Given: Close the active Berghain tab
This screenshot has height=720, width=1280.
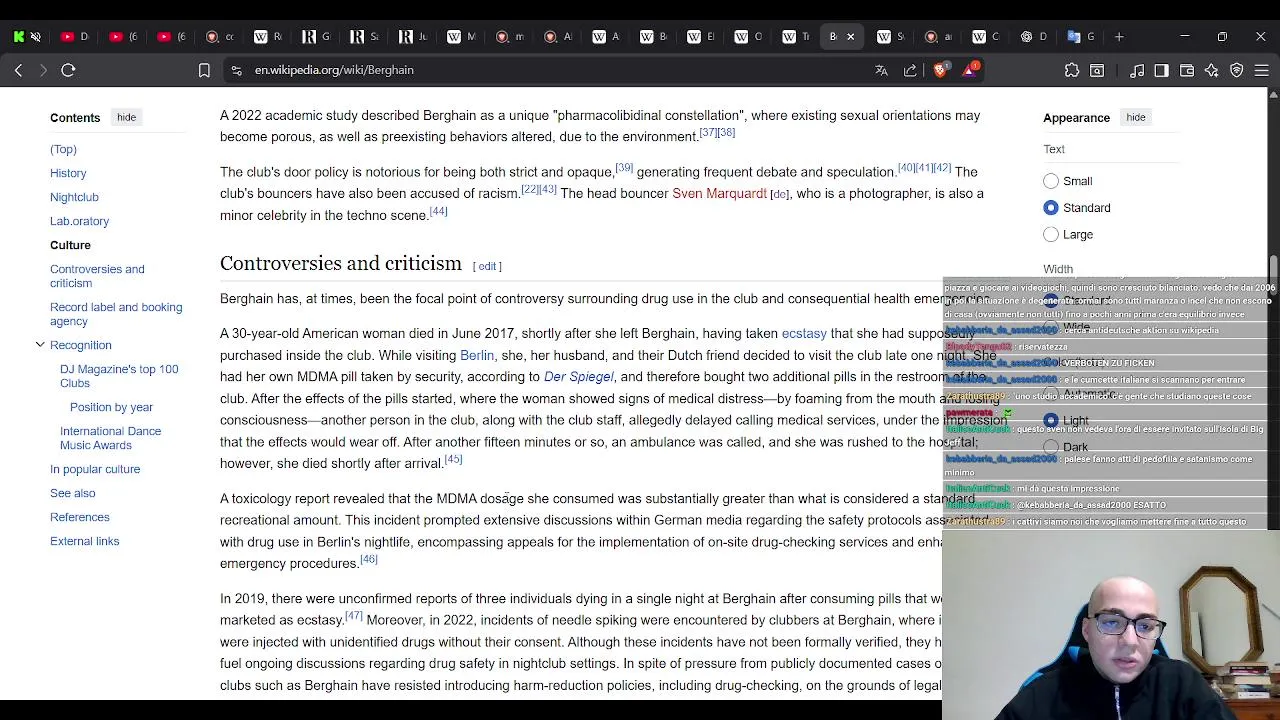Looking at the screenshot, I should click(850, 37).
